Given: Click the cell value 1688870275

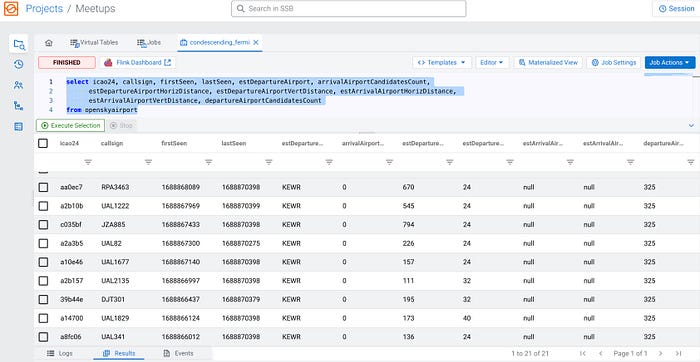Looking at the screenshot, I should click(241, 243).
